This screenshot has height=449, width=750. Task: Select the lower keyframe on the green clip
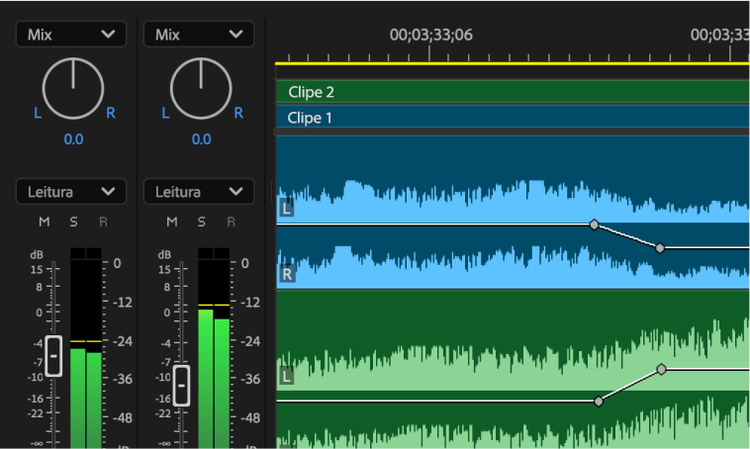click(599, 401)
